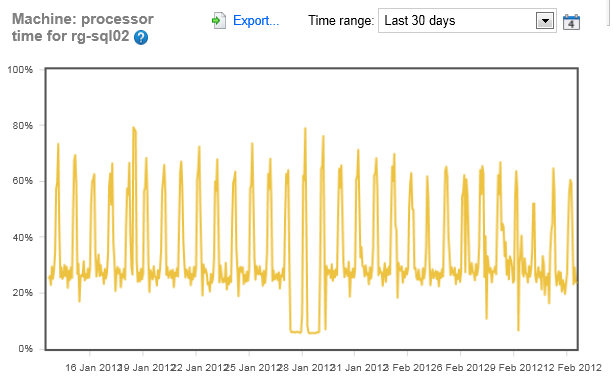The width and height of the screenshot is (614, 377).
Task: Click the green arrow Export document icon
Action: click(x=219, y=21)
